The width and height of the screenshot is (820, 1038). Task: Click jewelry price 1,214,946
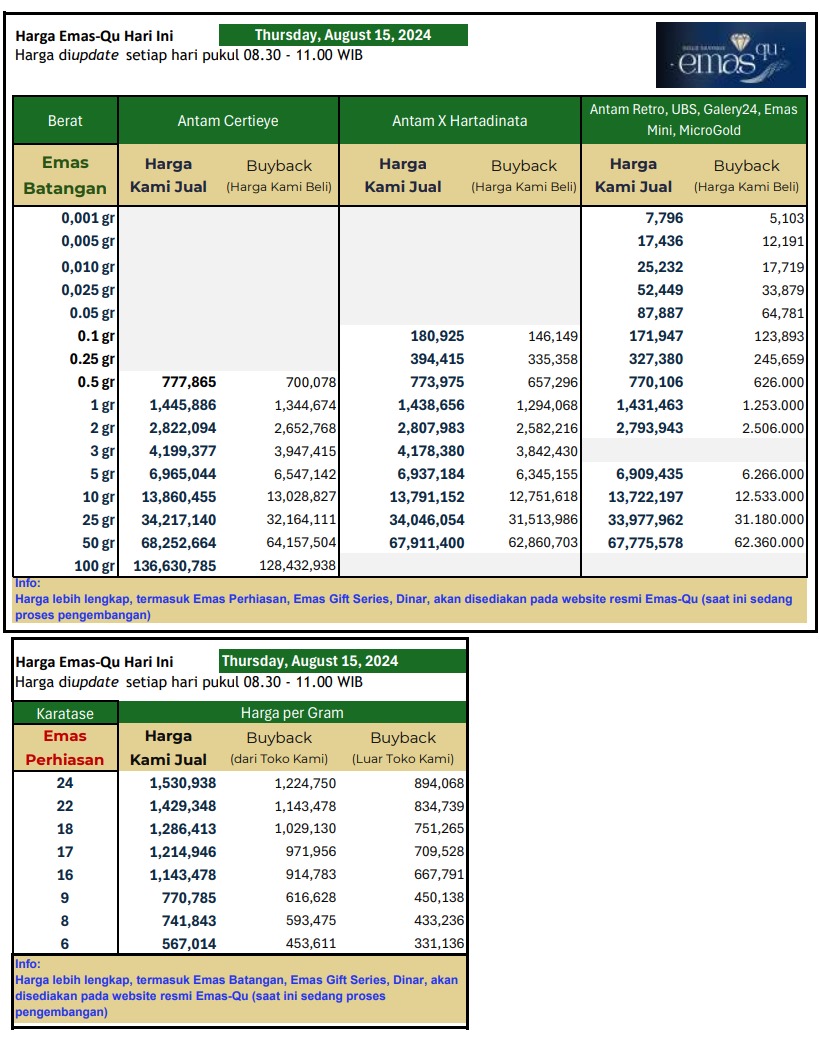pyautogui.click(x=183, y=852)
